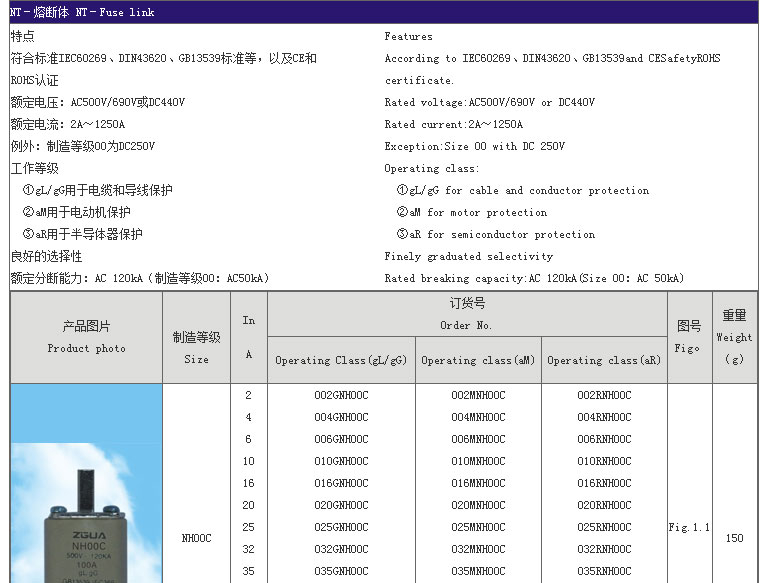This screenshot has height=583, width=768.
Task: Click order number 020GNH00C
Action: pos(341,506)
